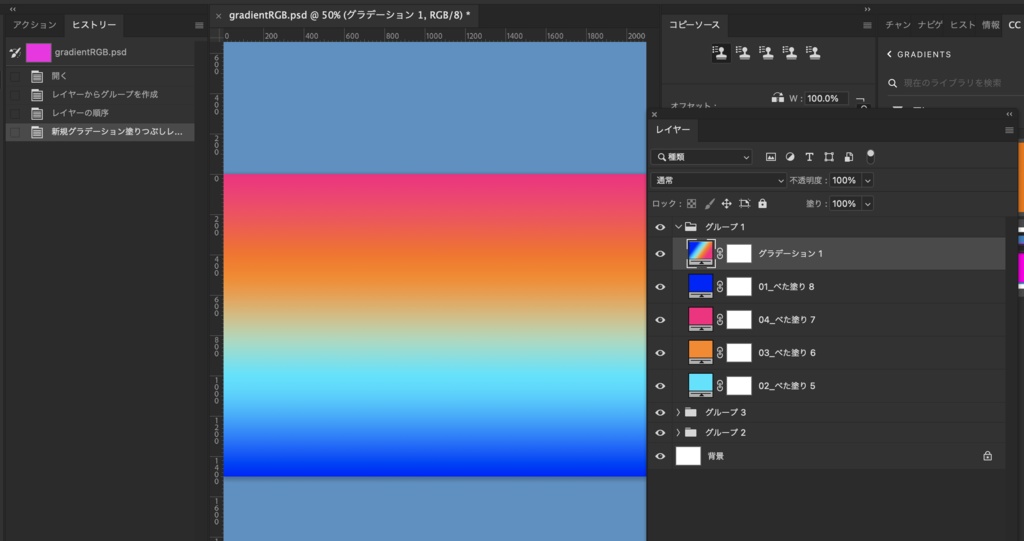1024x541 pixels.
Task: Switch to the チャン channels tab
Action: click(x=899, y=25)
